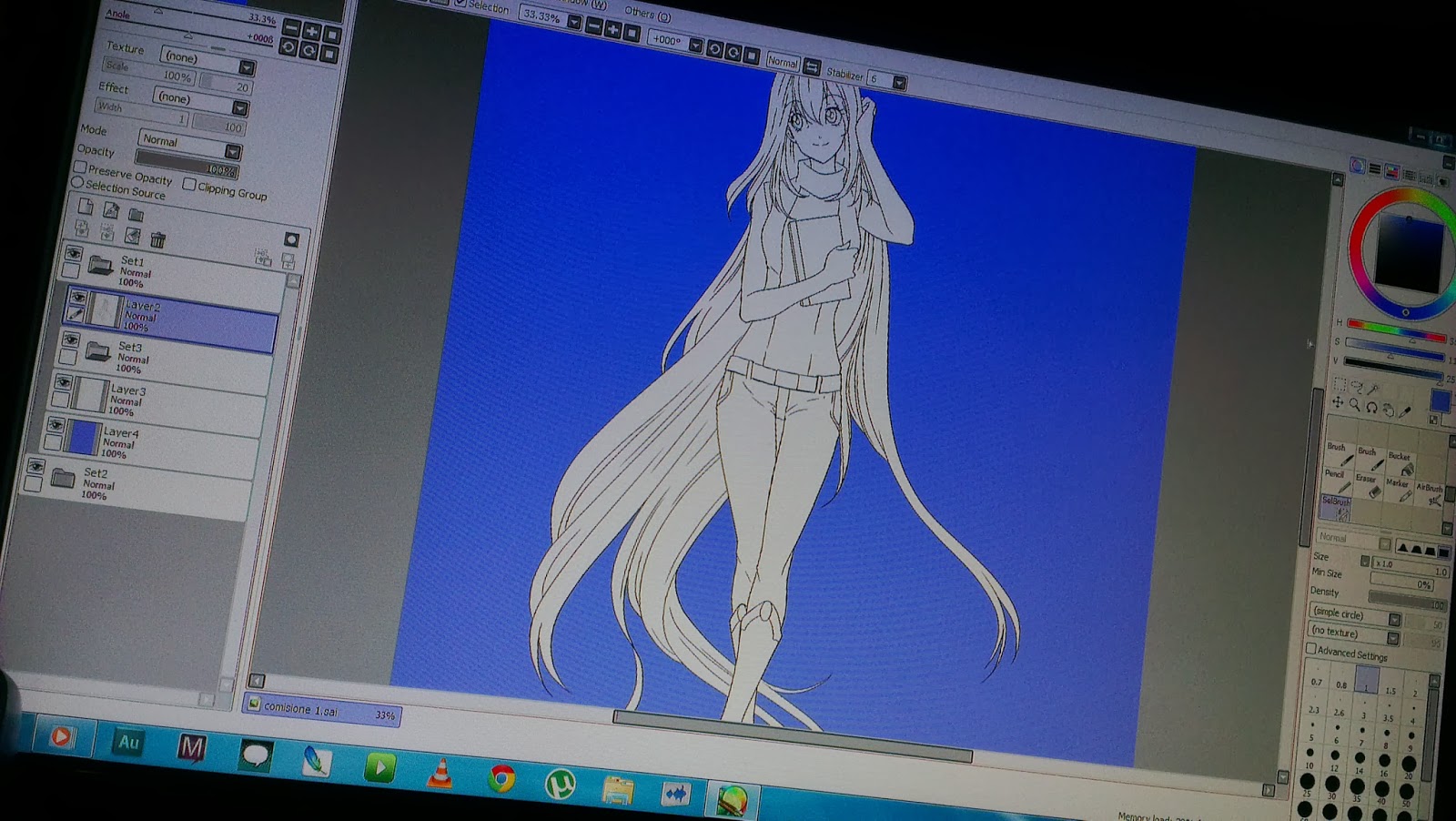Hide the Set1 layer folder
Viewport: 1456px width, 821px height.
pyautogui.click(x=74, y=254)
